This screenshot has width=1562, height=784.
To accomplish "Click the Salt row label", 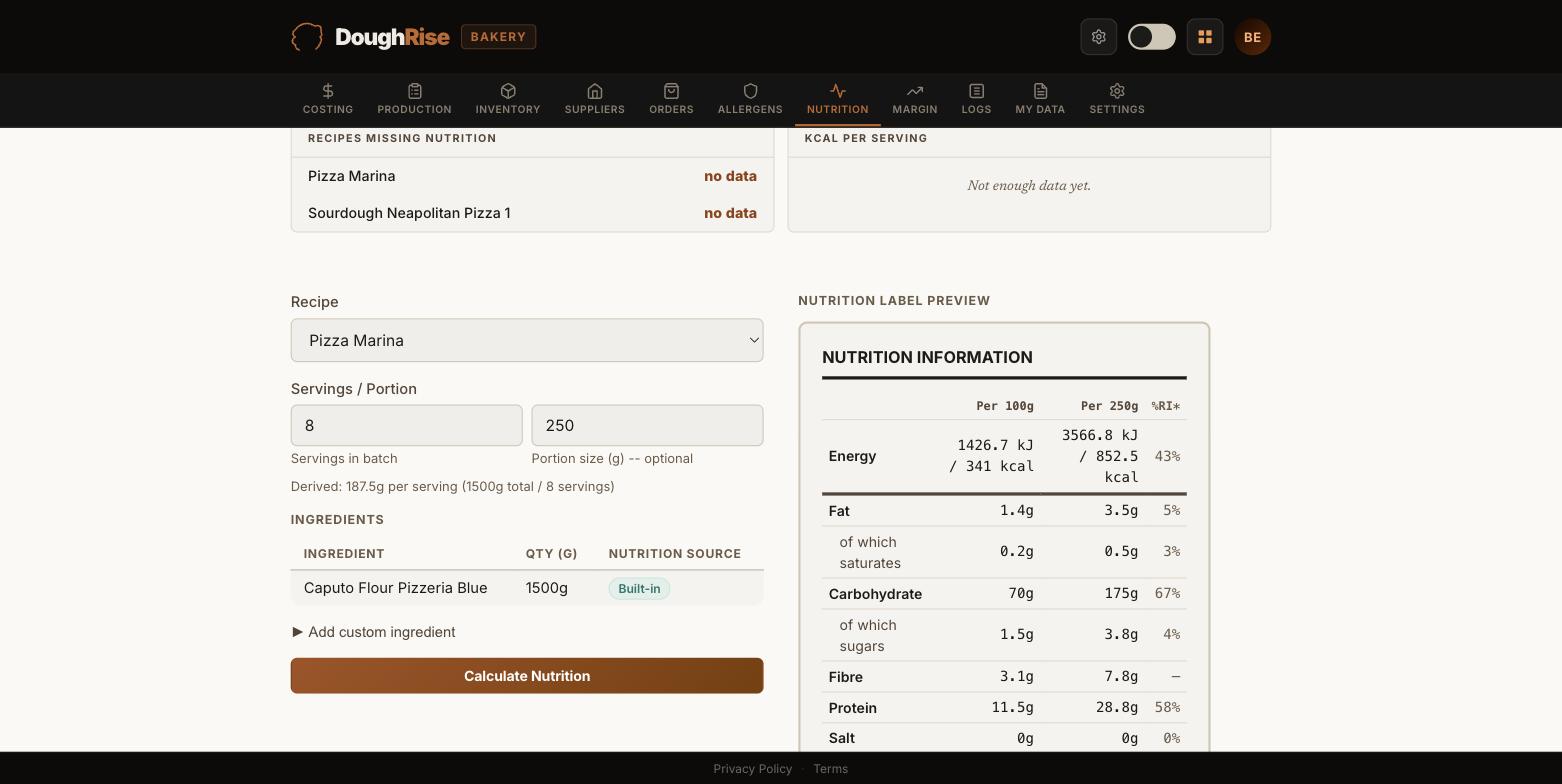I will point(841,738).
